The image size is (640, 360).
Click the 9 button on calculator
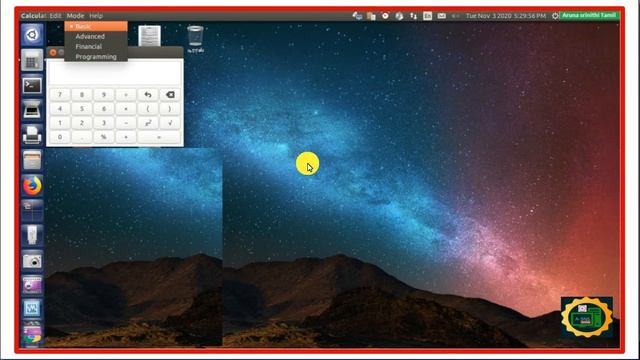tap(104, 95)
